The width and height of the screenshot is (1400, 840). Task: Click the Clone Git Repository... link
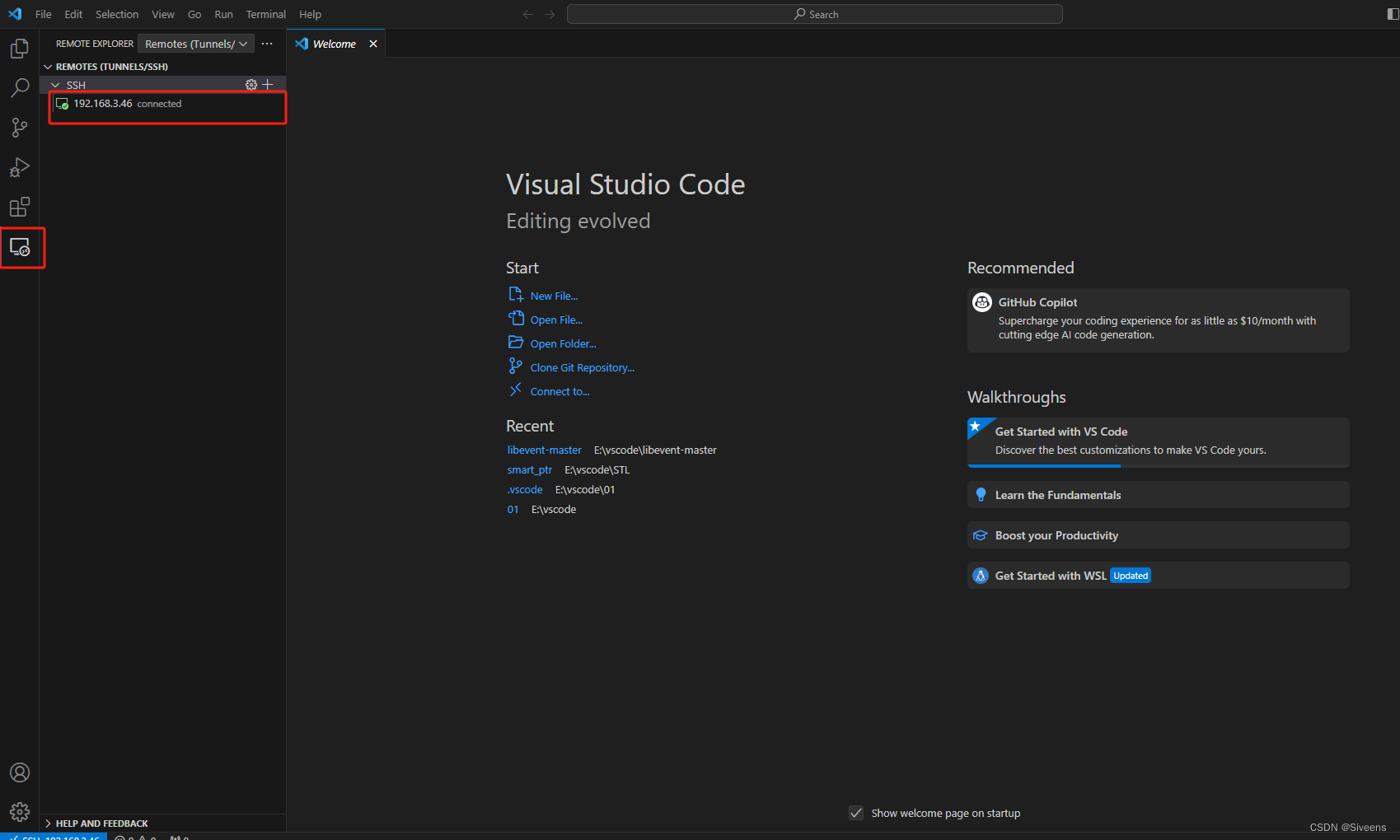[x=582, y=367]
